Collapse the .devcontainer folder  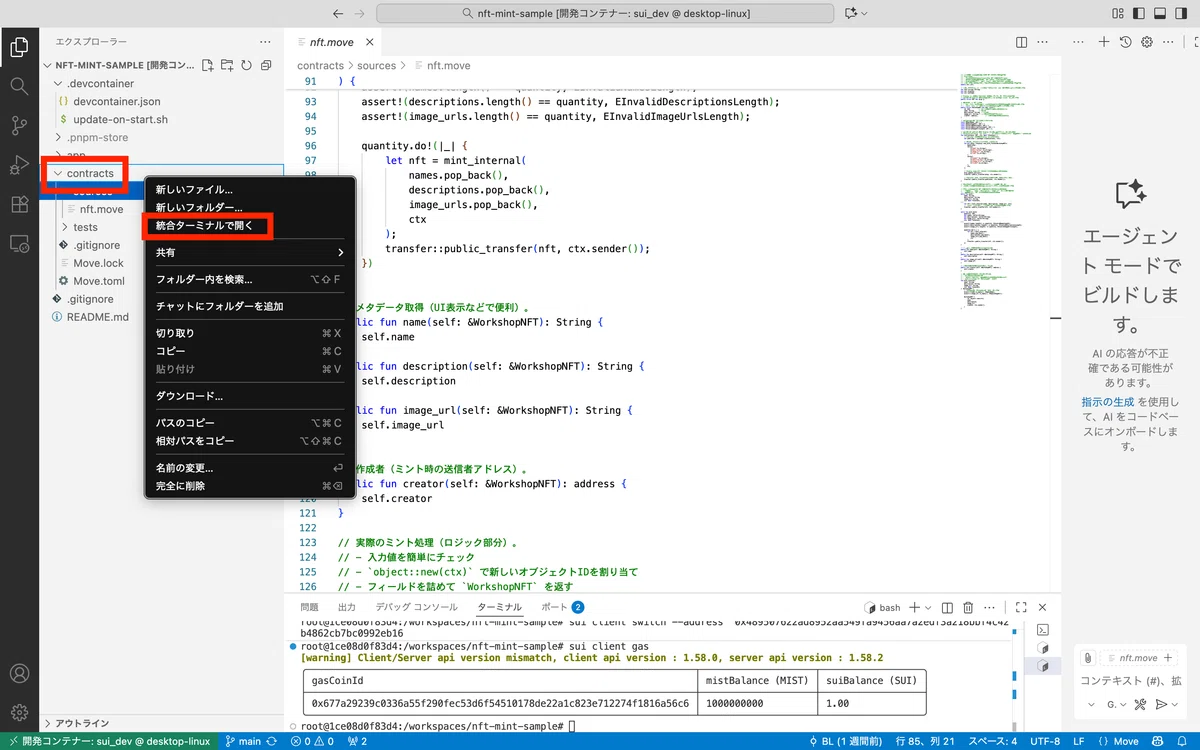58,83
